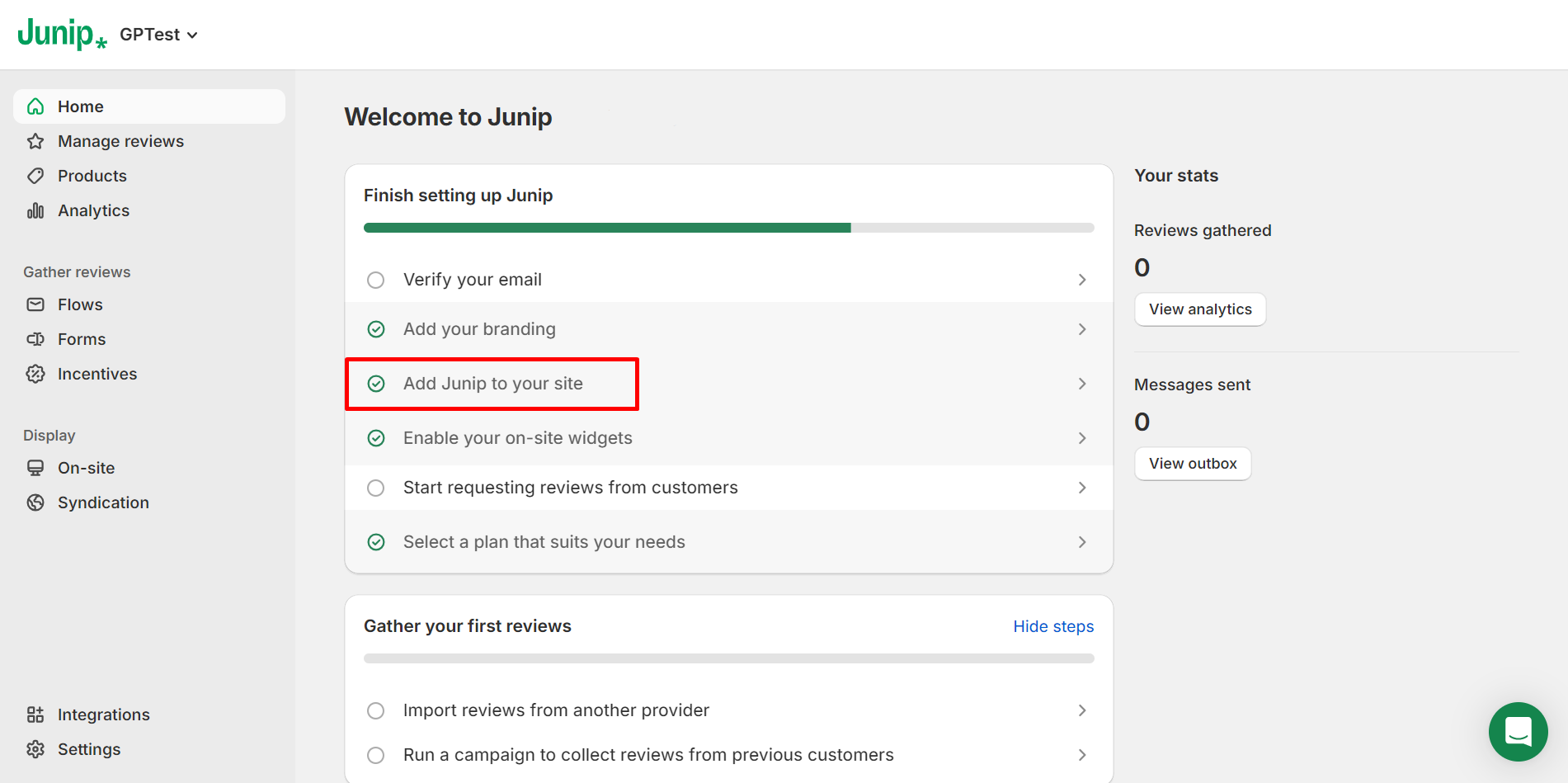Image resolution: width=1568 pixels, height=783 pixels.
Task: Click the View analytics button
Action: tap(1200, 309)
